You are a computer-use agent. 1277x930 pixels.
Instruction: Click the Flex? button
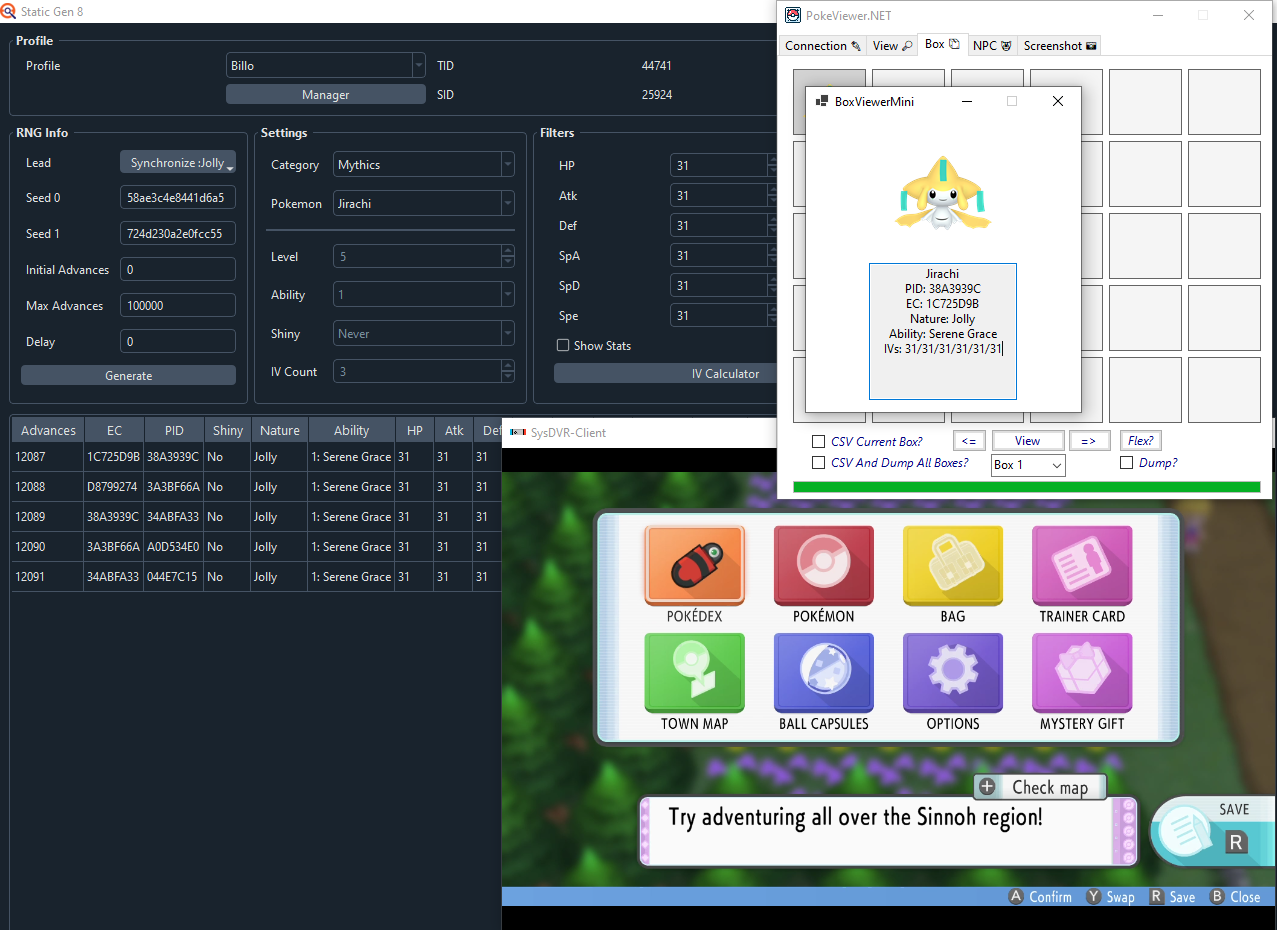[x=1141, y=441]
